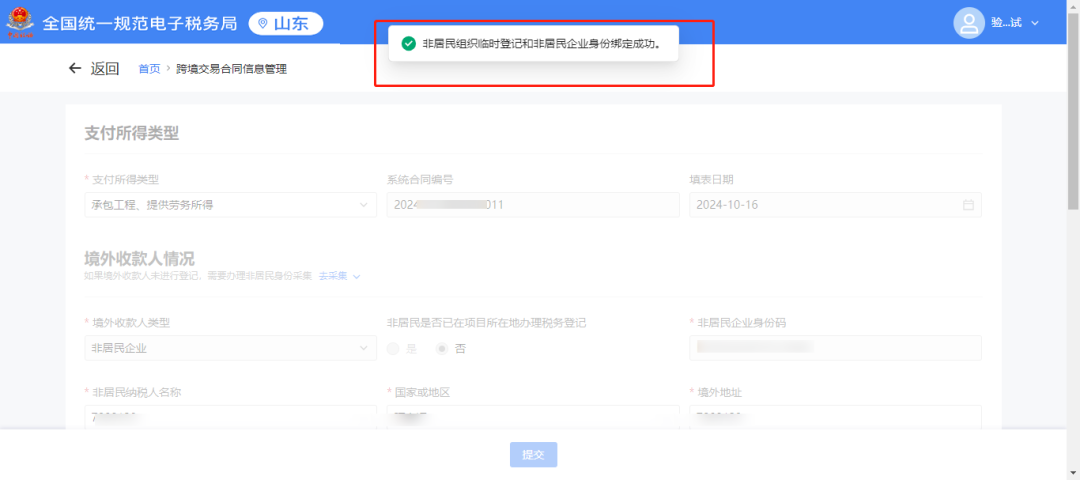
Task: Click the 填表日期 date field
Action: [835, 205]
